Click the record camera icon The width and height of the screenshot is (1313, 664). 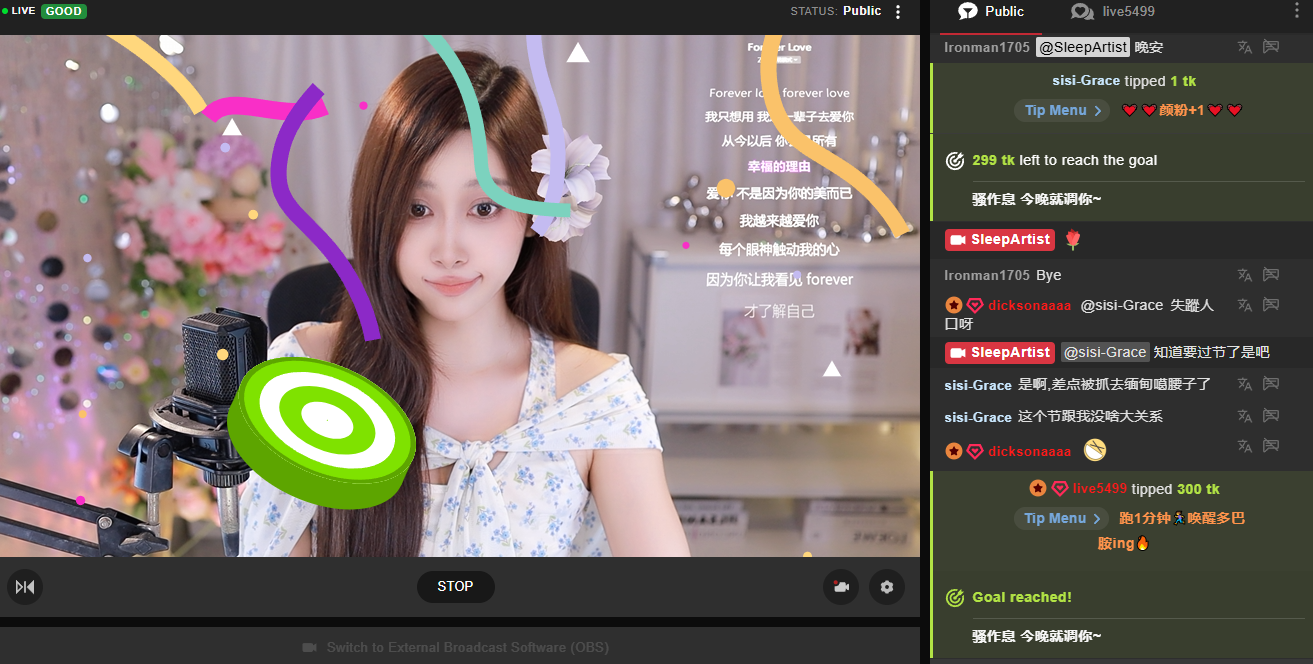[x=841, y=587]
